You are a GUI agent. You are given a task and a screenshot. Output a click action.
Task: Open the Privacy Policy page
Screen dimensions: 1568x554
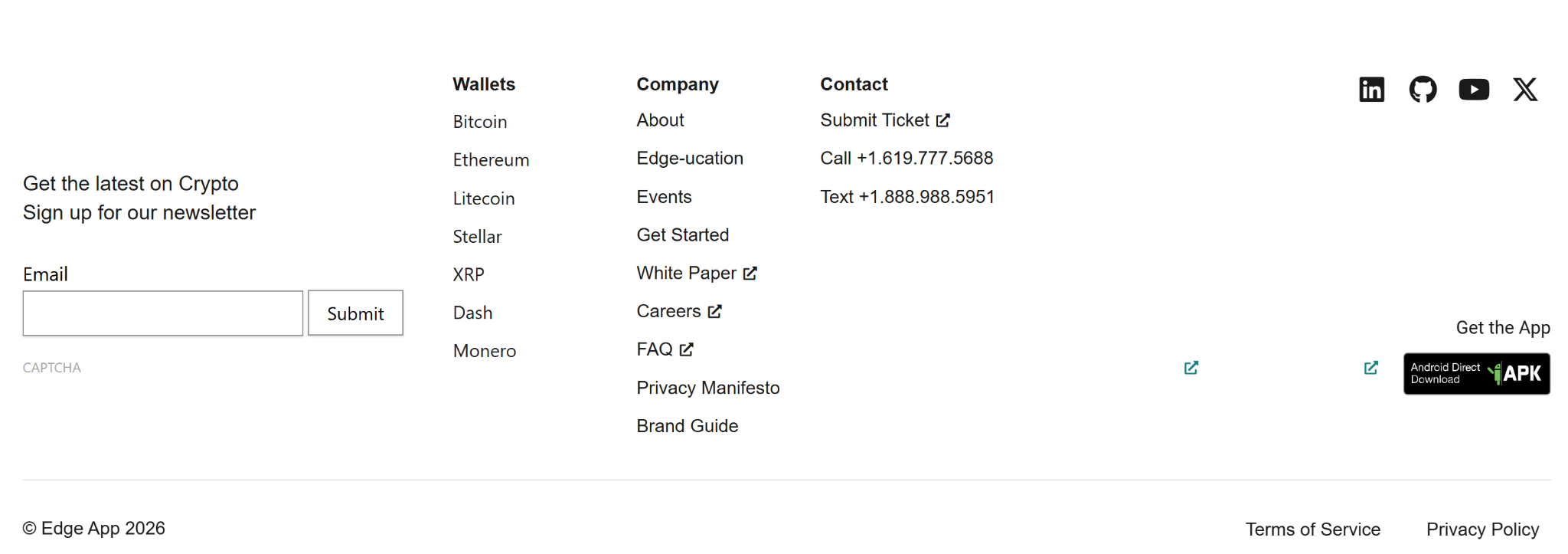pyautogui.click(x=1482, y=529)
